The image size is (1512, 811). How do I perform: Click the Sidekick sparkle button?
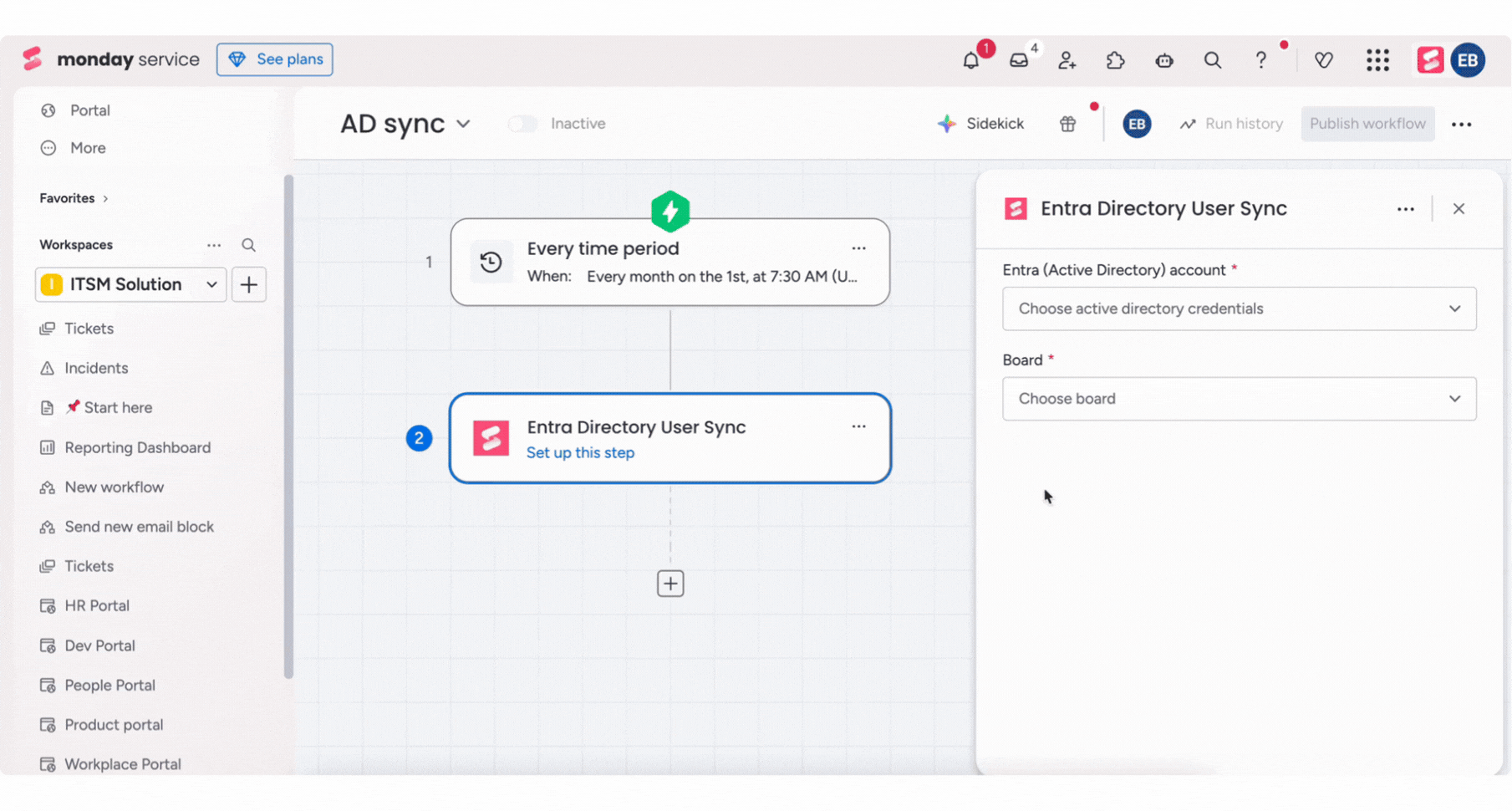point(981,124)
